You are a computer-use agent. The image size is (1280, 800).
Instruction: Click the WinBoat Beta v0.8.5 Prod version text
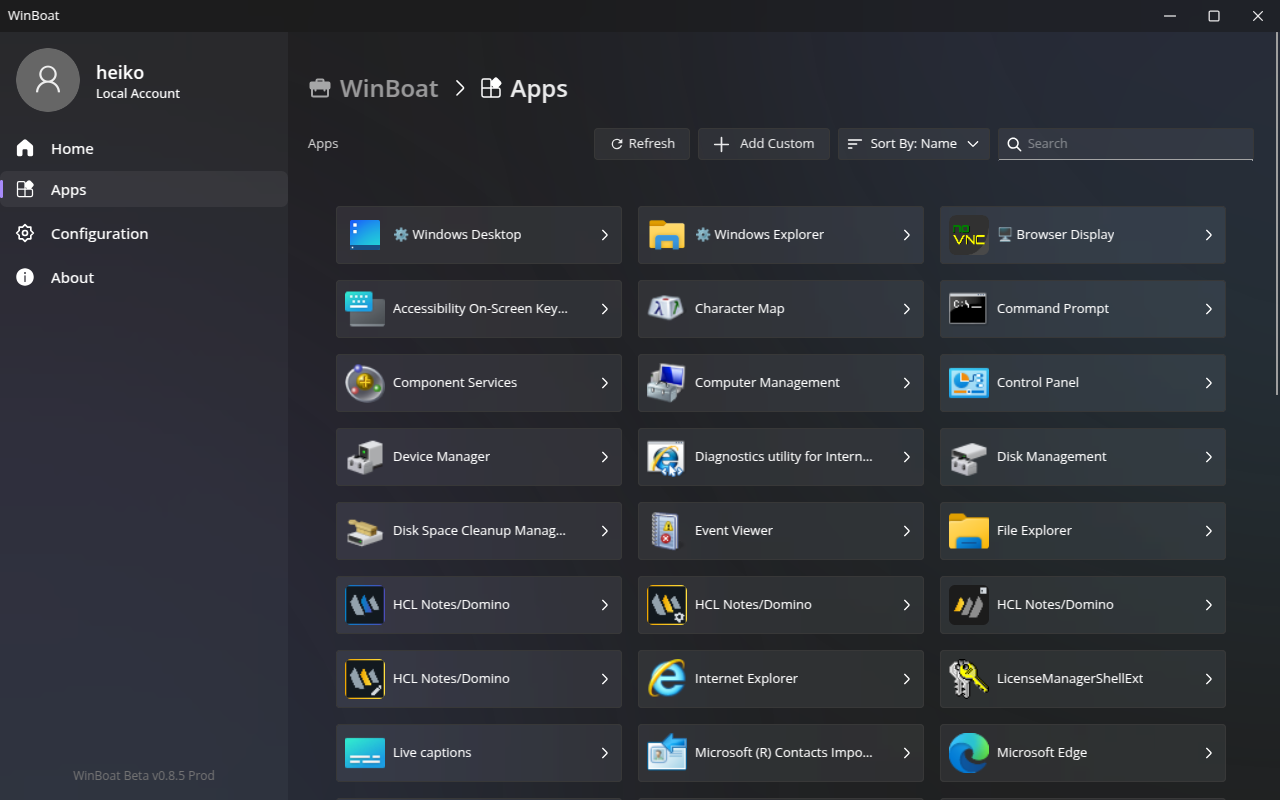point(144,776)
